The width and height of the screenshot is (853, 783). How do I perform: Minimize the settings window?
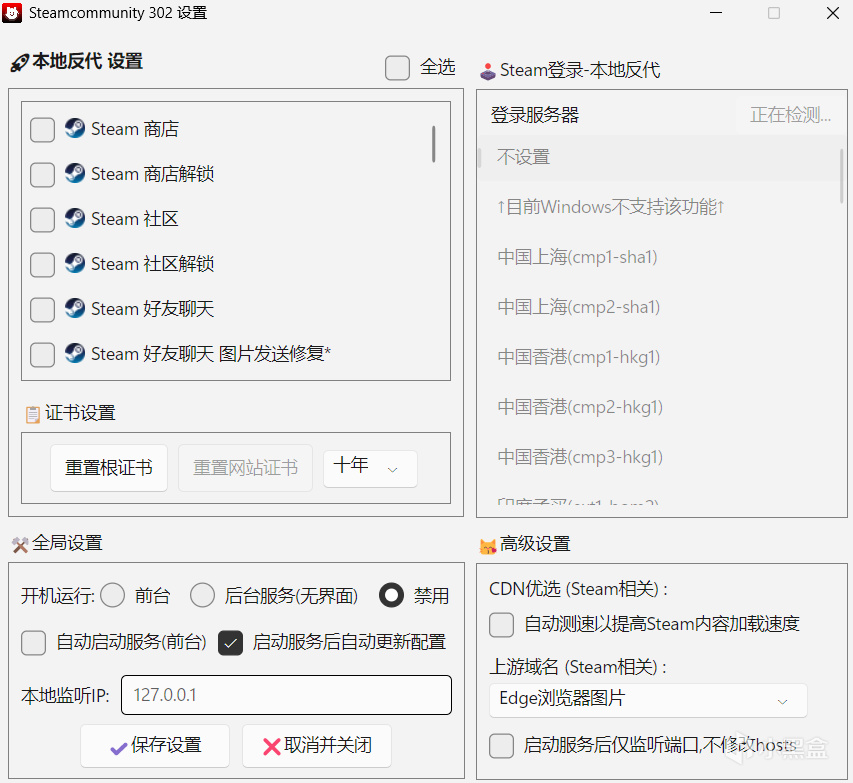click(716, 13)
